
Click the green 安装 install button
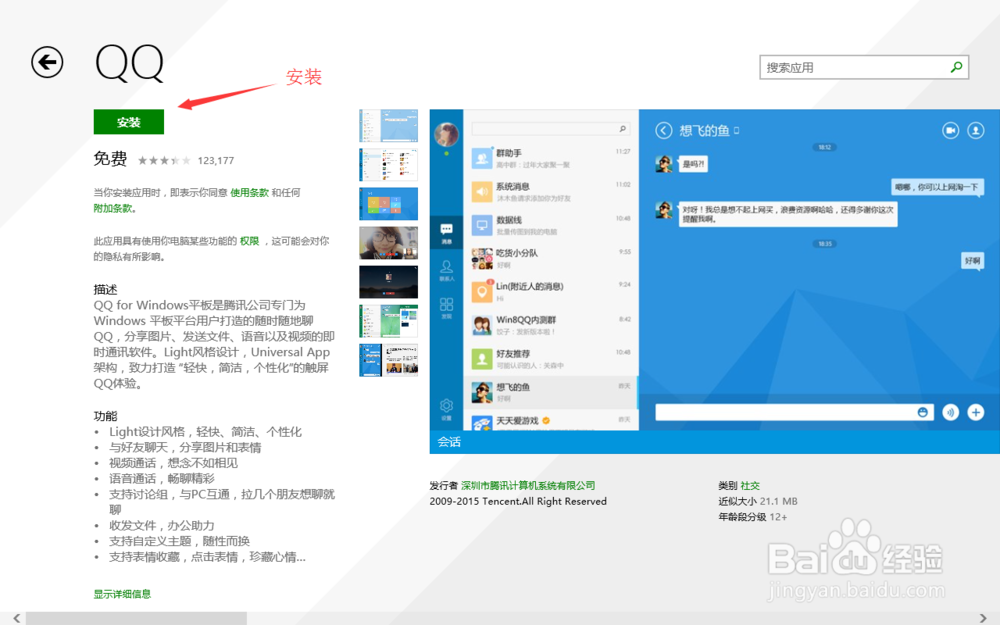tap(128, 122)
